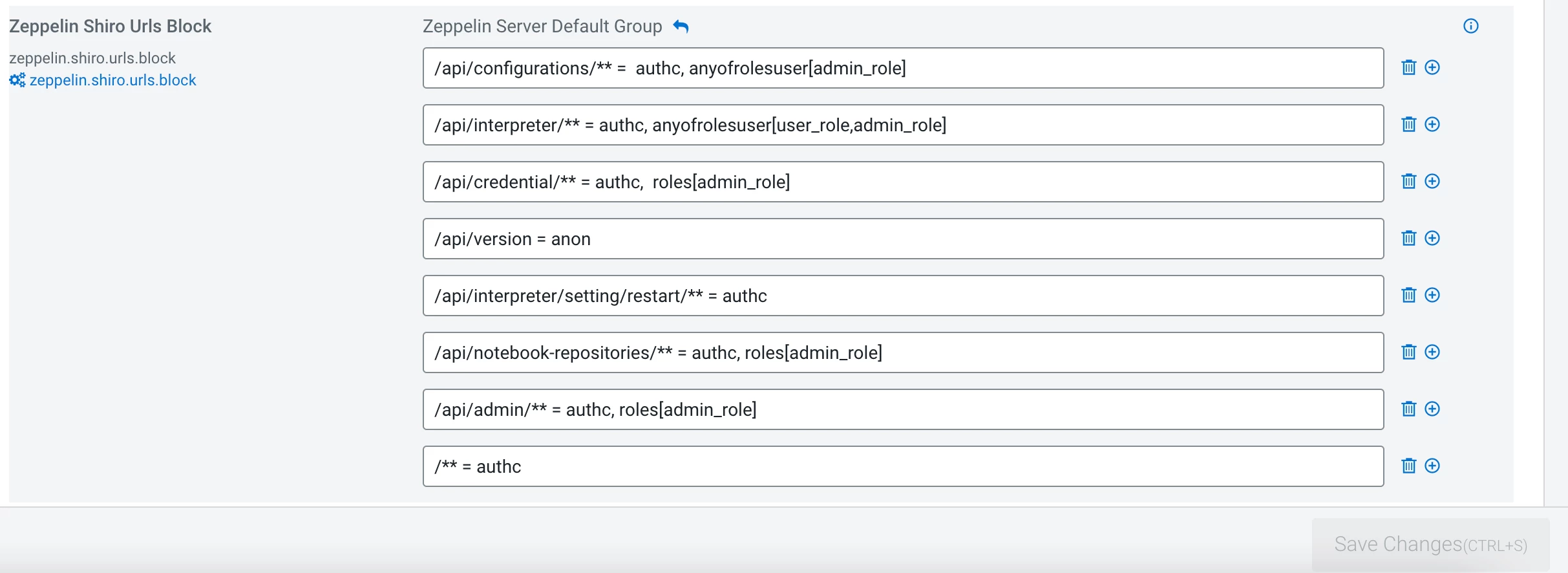The image size is (1568, 573).
Task: Reset Zeppelin Server Default Group to default
Action: pos(681,26)
